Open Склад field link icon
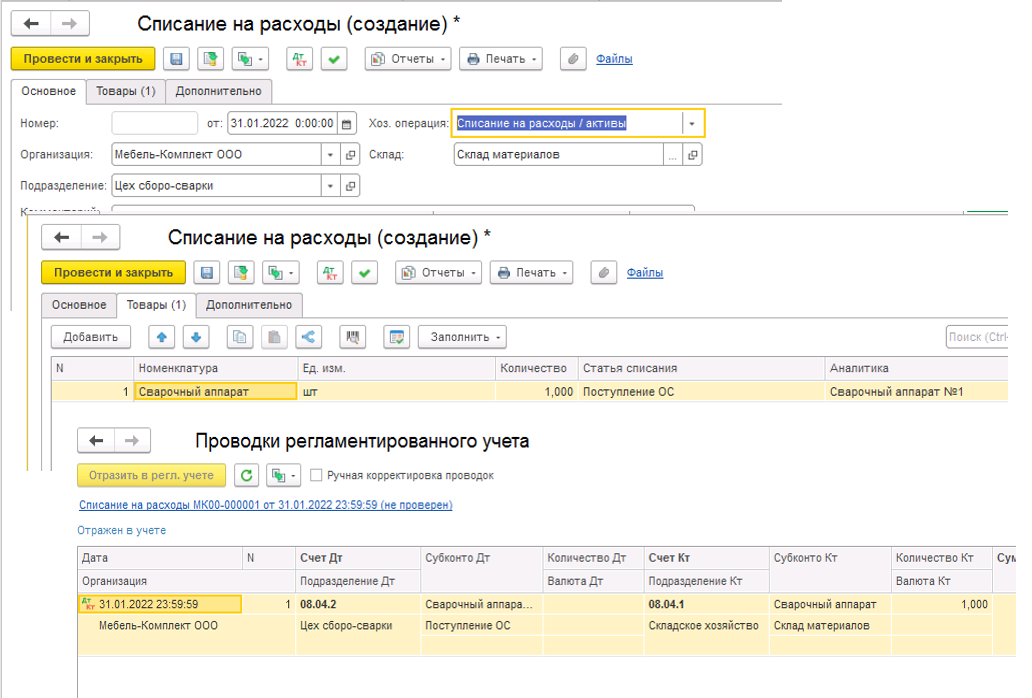Viewport: 1032px width, 698px height. coord(693,155)
